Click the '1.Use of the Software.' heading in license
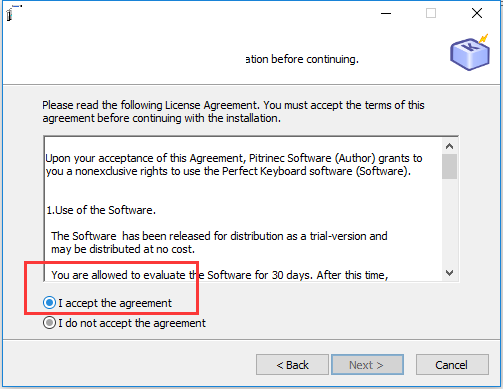Viewport: 503px width, 389px height. pyautogui.click(x=101, y=210)
